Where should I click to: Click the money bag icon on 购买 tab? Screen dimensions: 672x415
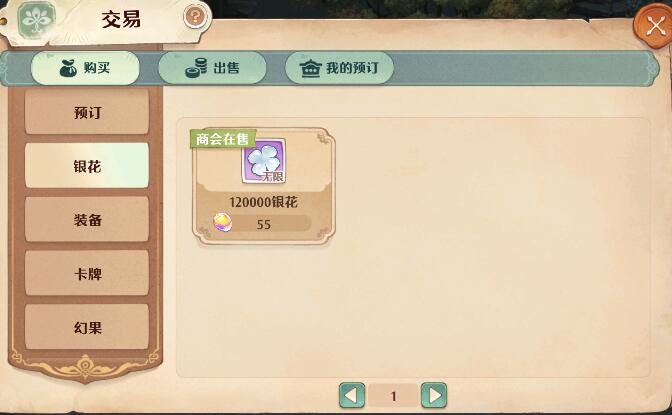point(68,68)
